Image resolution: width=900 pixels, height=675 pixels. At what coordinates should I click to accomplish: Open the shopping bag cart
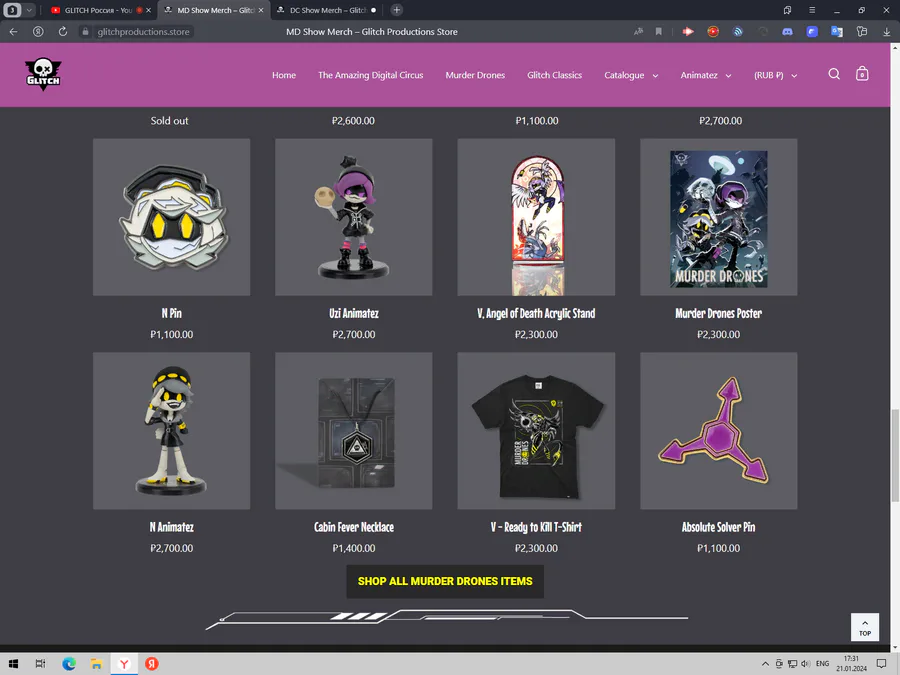point(862,74)
